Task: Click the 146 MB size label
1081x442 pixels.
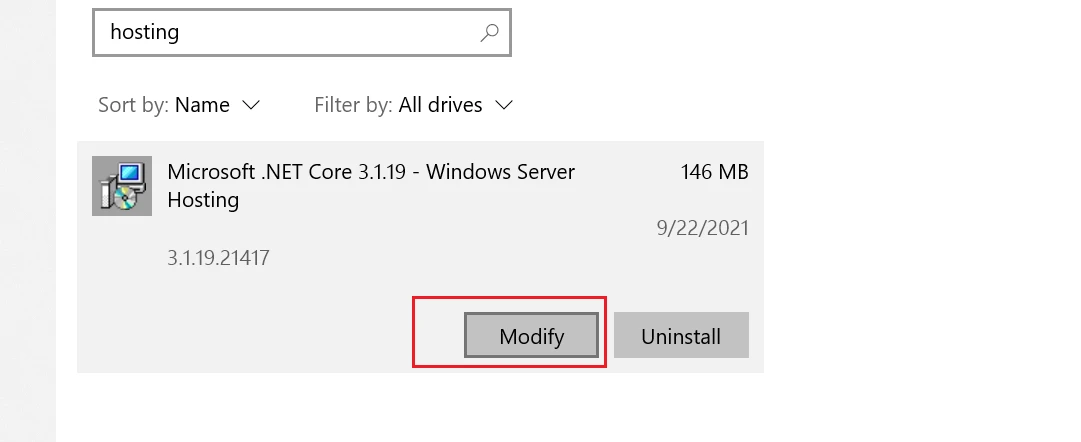Action: [714, 172]
